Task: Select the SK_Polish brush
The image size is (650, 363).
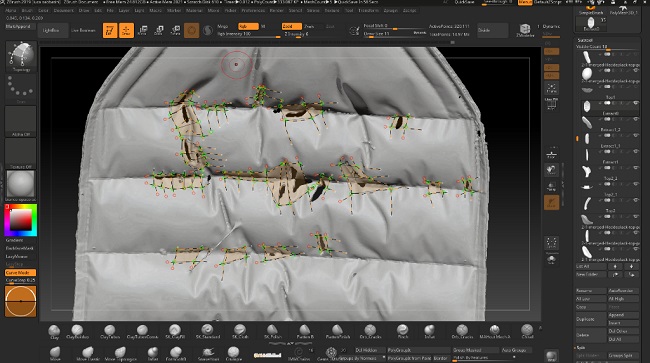Action: tap(272, 332)
